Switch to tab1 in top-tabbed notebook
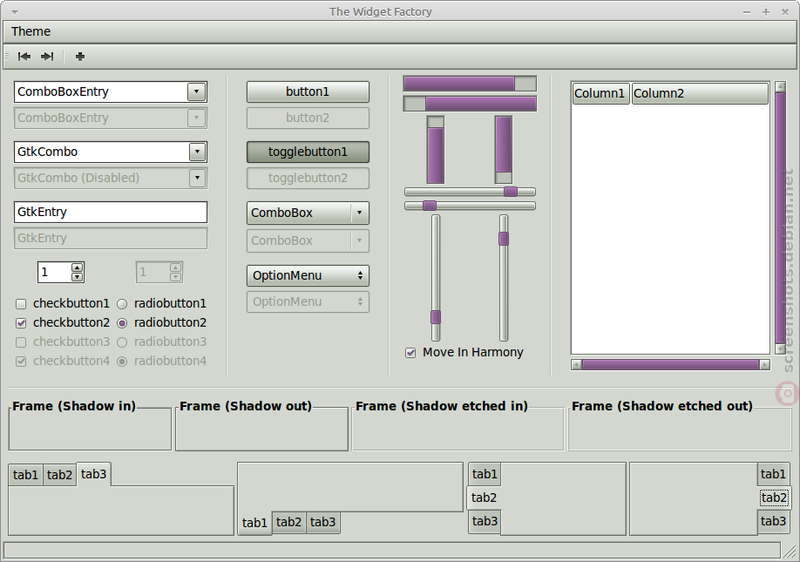The height and width of the screenshot is (562, 800). 26,475
